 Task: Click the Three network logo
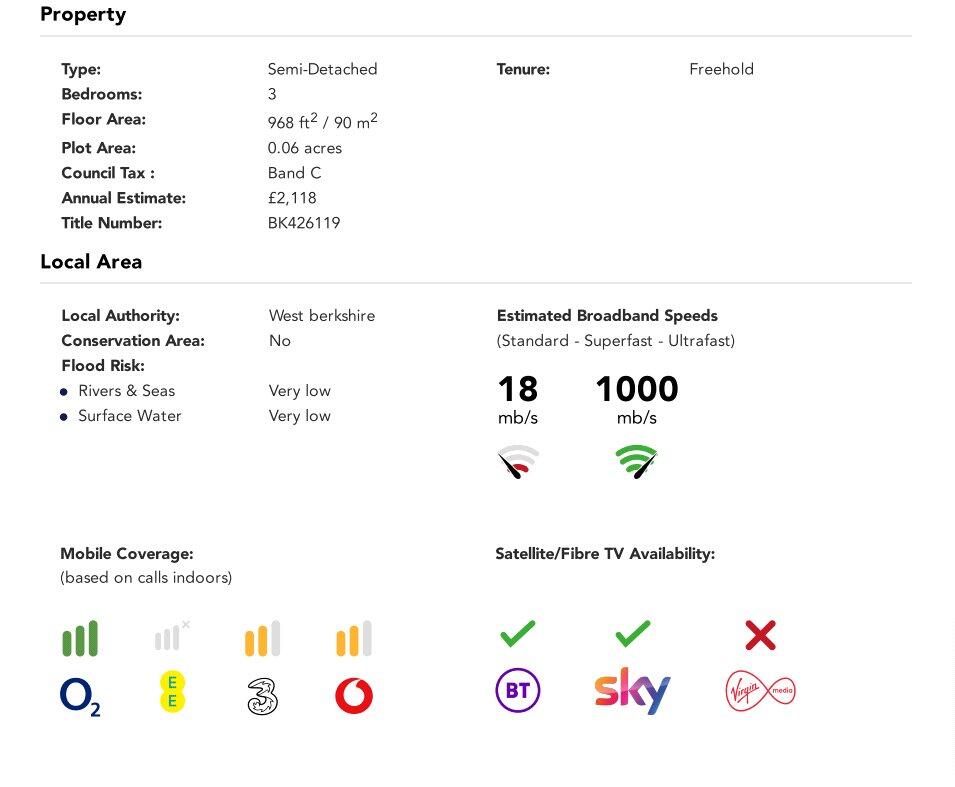[263, 696]
